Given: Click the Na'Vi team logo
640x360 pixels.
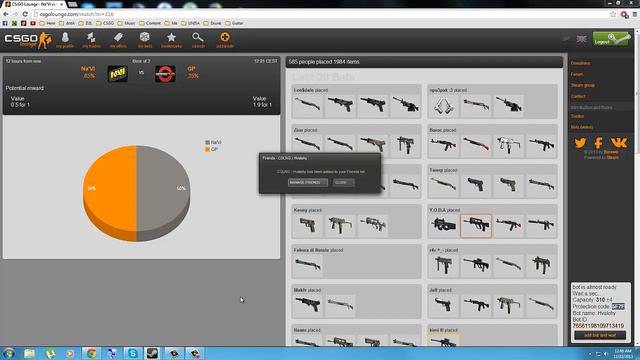Looking at the screenshot, I should [118, 74].
